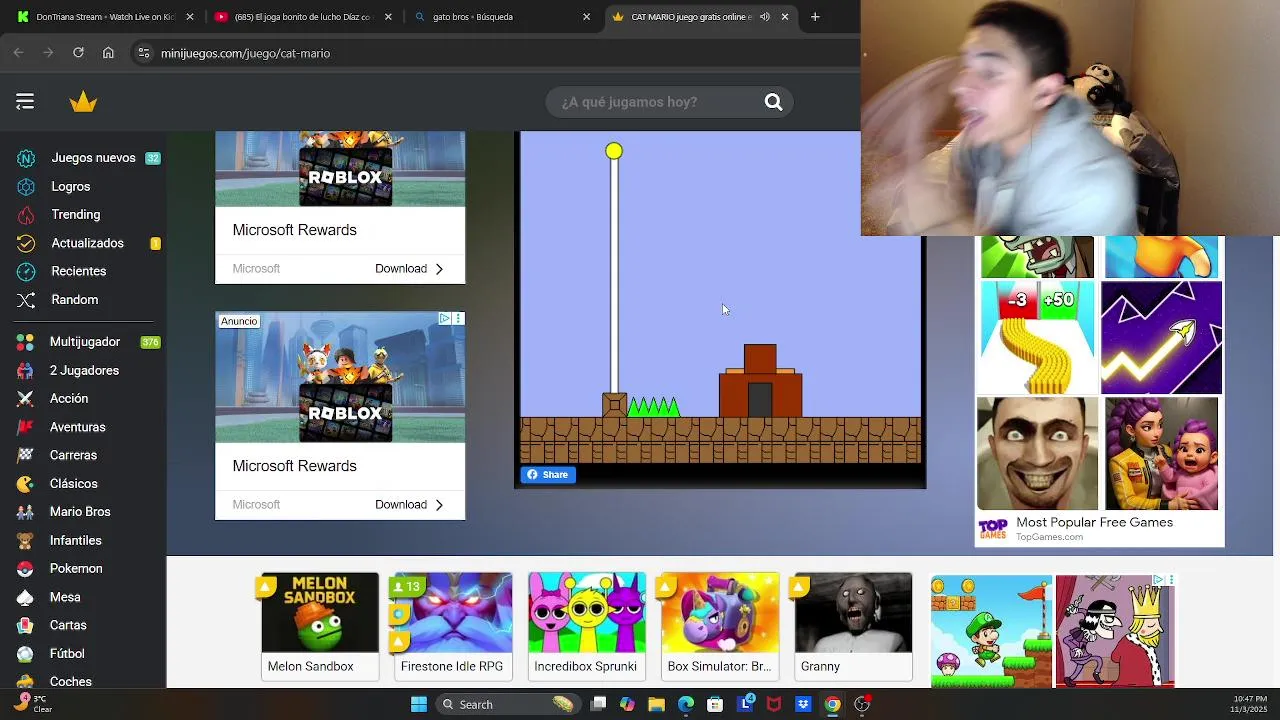Click the Mesa category link

[65, 597]
